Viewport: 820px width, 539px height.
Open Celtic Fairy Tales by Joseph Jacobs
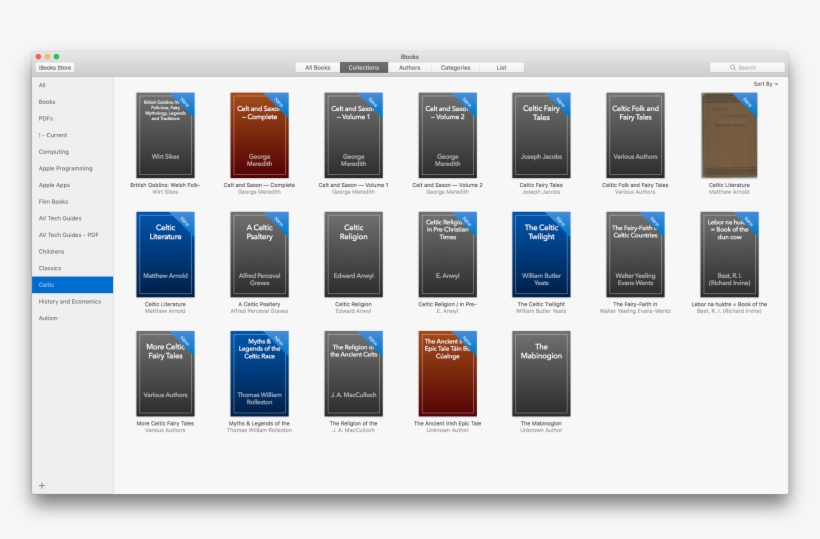pyautogui.click(x=541, y=135)
